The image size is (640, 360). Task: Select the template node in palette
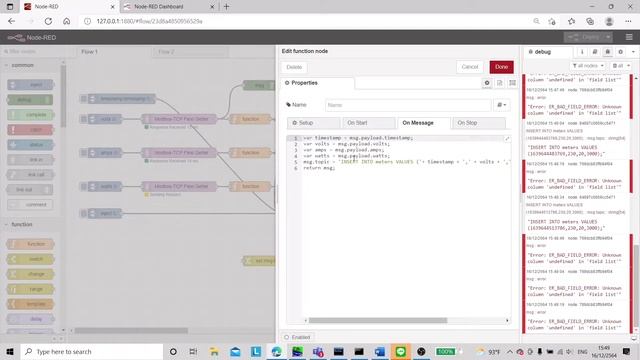coord(30,304)
